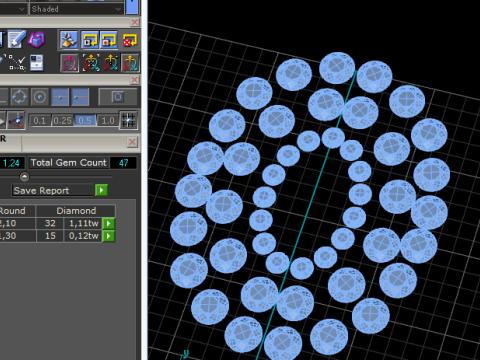Viewport: 480px width, 360px height.
Task: Click the rightmost gumball axes icon
Action: [x=130, y=63]
